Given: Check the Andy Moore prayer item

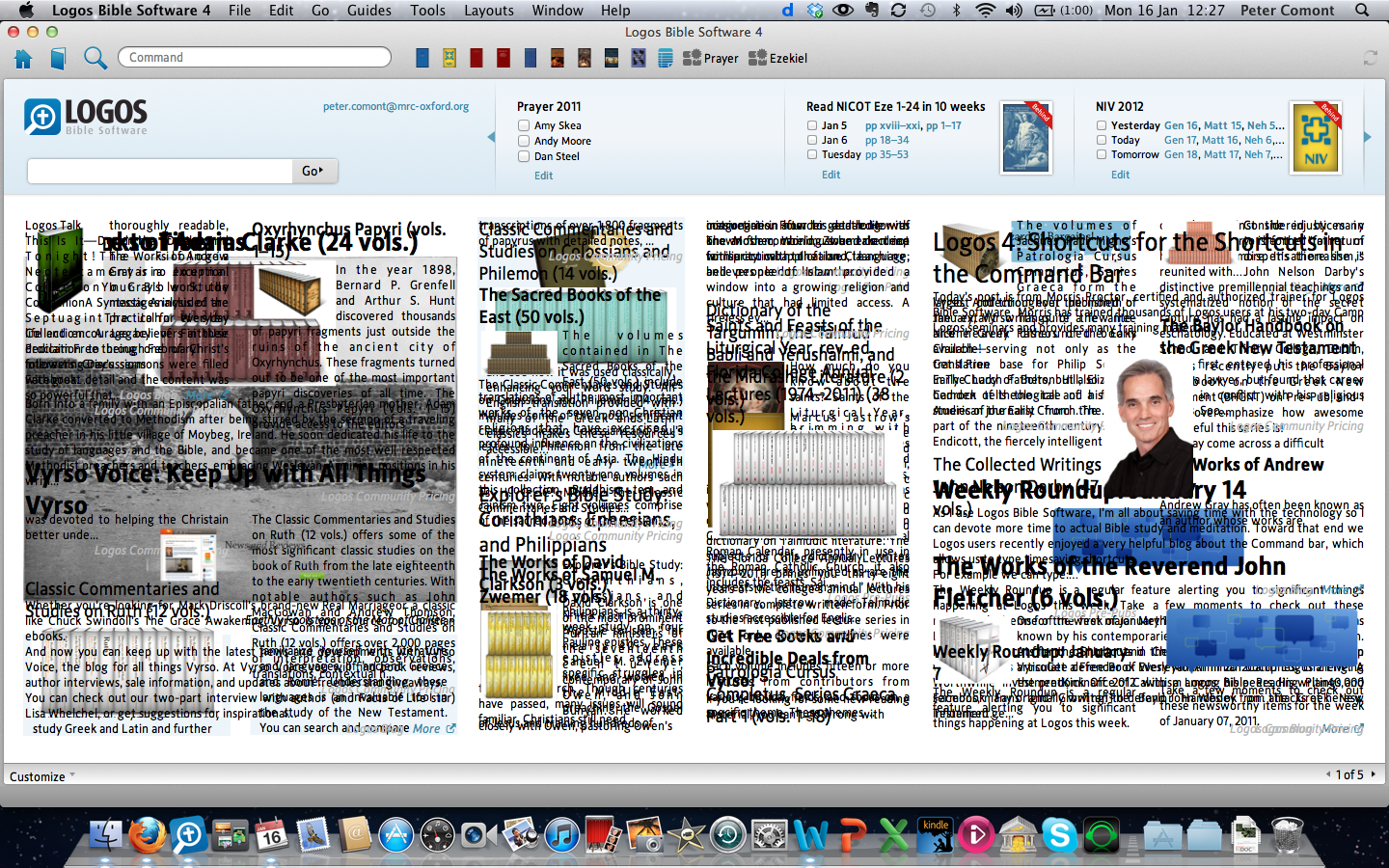Looking at the screenshot, I should click(x=524, y=141).
